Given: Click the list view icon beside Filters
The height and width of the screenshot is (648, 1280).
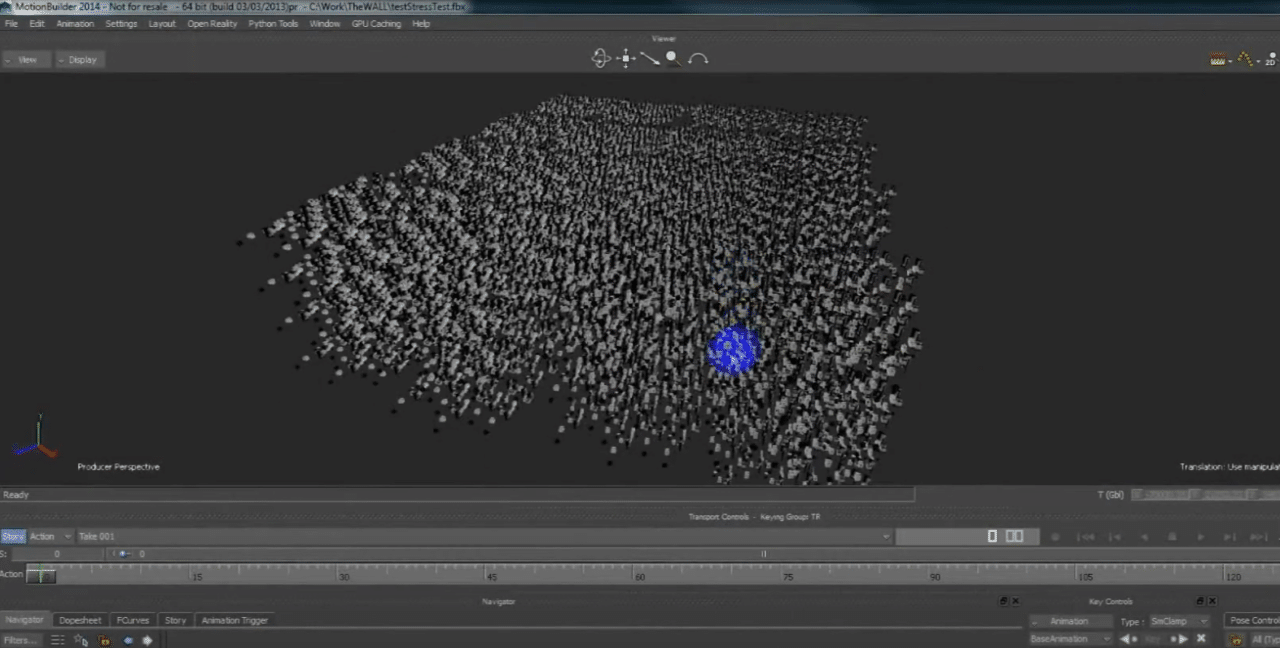Looking at the screenshot, I should point(58,640).
